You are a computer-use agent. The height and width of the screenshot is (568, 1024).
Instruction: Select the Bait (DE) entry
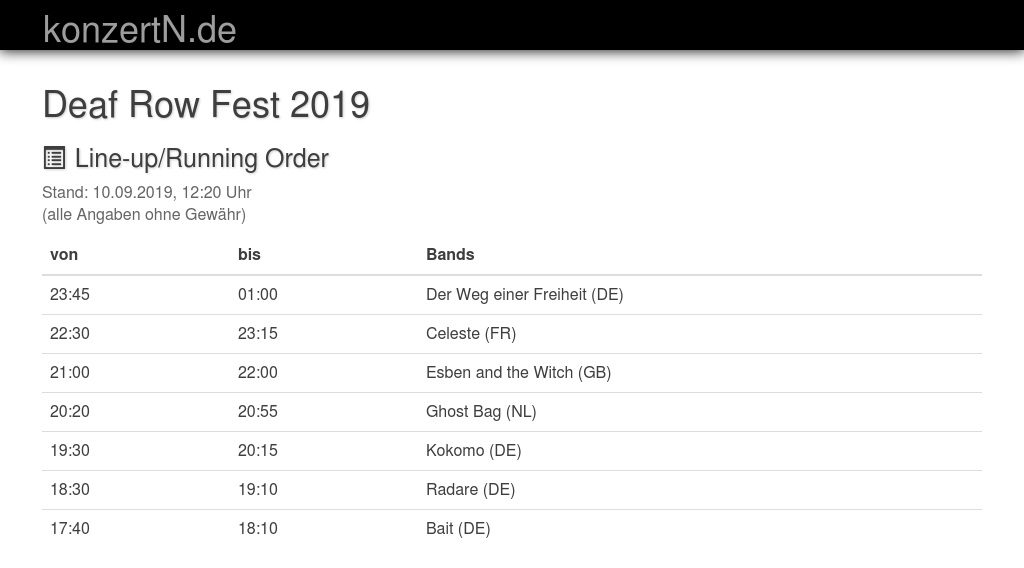tap(458, 528)
